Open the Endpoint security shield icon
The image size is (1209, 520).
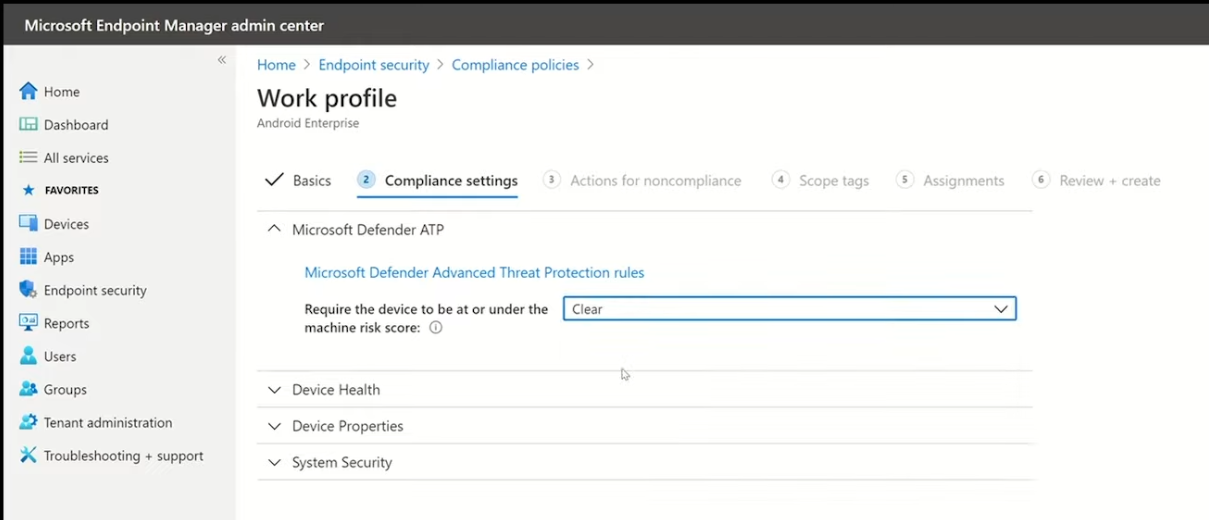[x=28, y=290]
